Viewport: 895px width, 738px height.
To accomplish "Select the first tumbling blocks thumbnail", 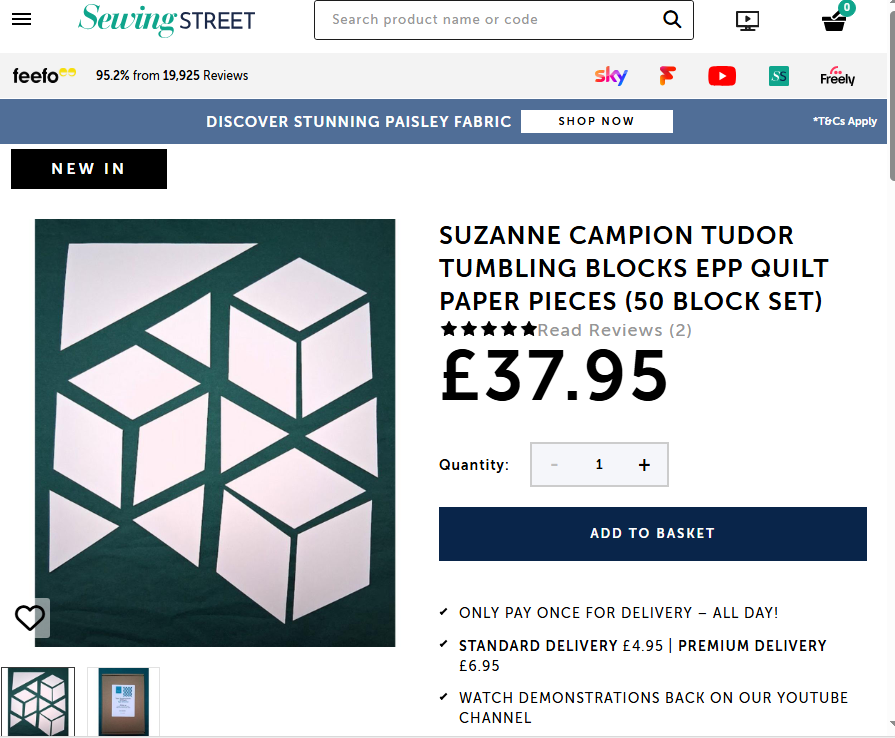I will pyautogui.click(x=38, y=701).
